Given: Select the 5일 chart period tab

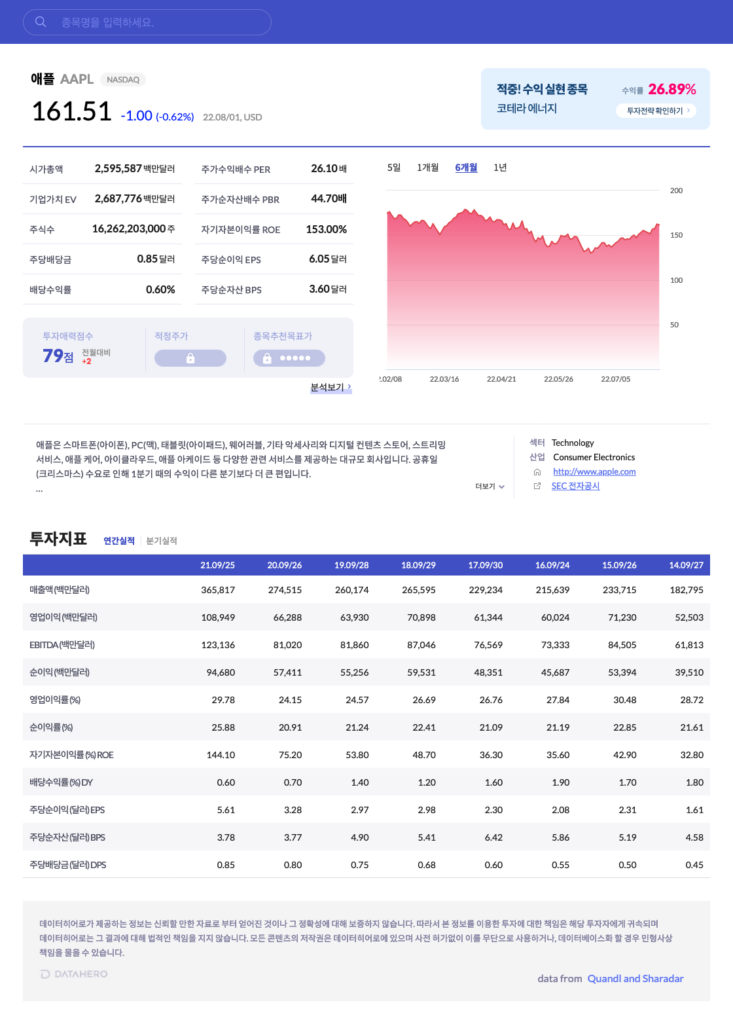Looking at the screenshot, I should pyautogui.click(x=393, y=168).
